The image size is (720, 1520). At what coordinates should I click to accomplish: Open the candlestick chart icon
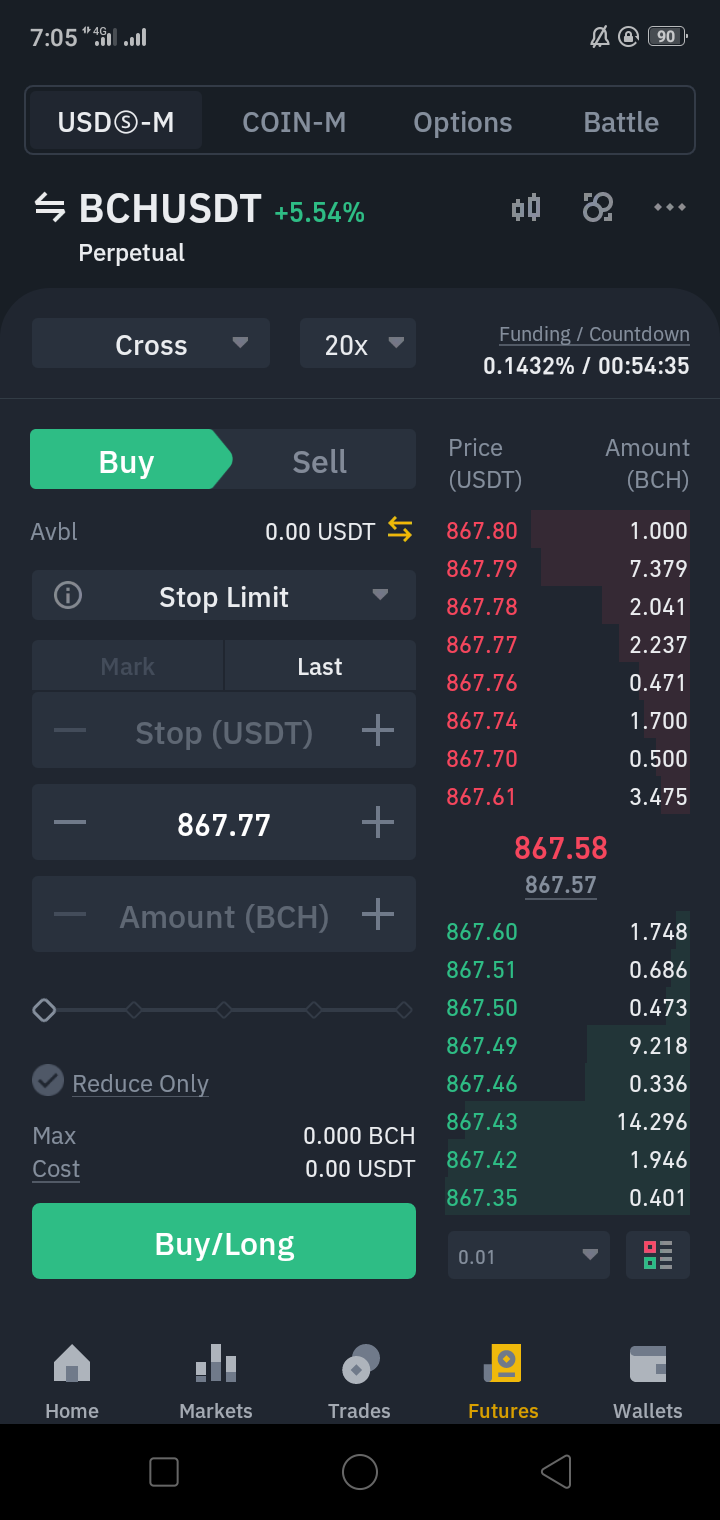click(x=526, y=208)
